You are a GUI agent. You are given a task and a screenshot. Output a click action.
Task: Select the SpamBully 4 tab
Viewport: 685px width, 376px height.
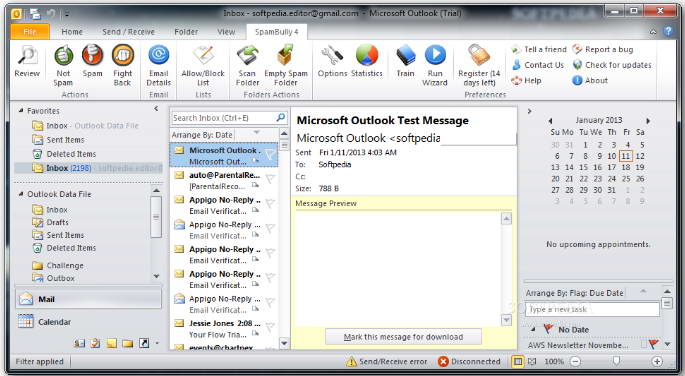[277, 32]
